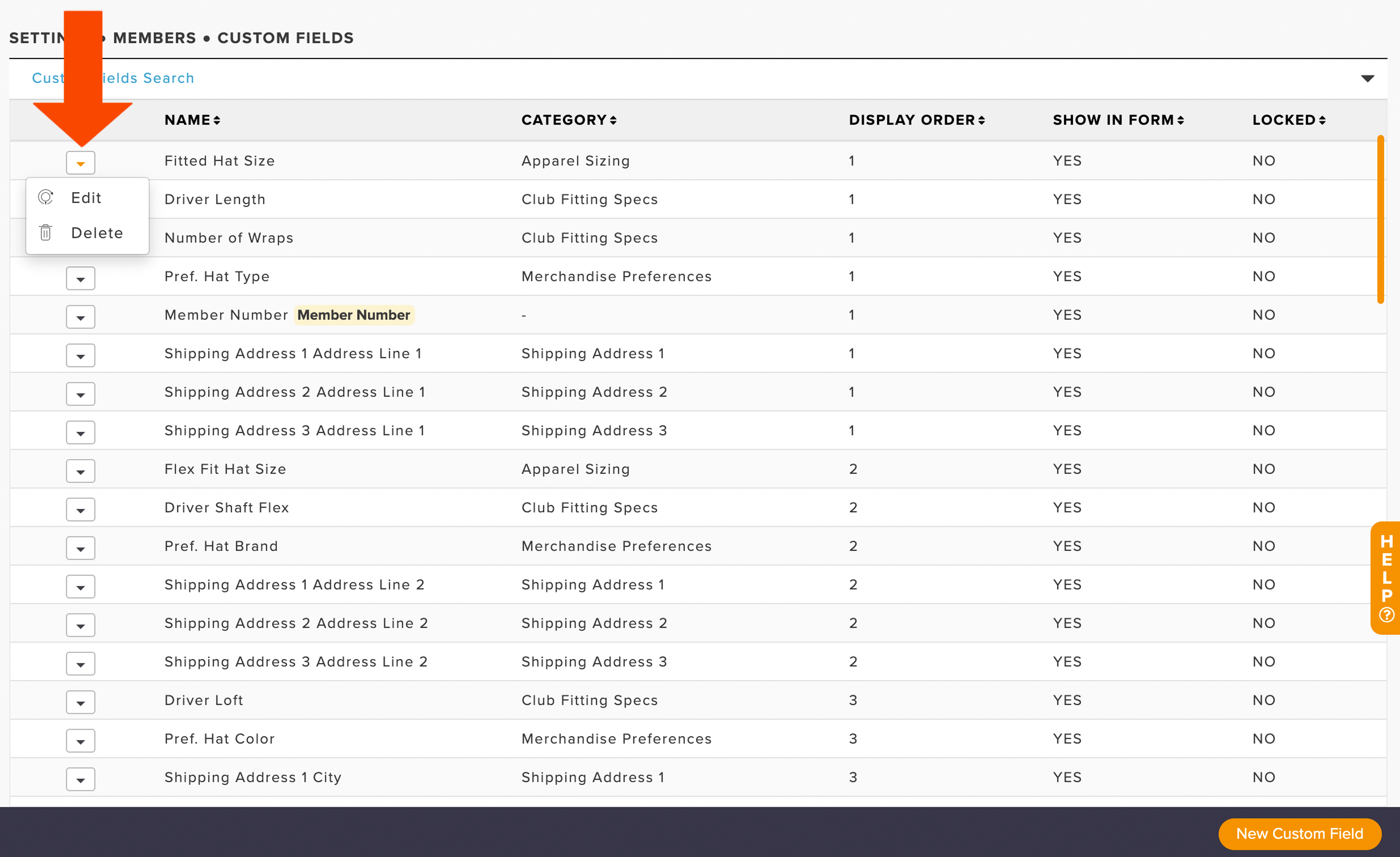This screenshot has height=857, width=1400.
Task: Click the Driver Loft name cell
Action: (203, 700)
